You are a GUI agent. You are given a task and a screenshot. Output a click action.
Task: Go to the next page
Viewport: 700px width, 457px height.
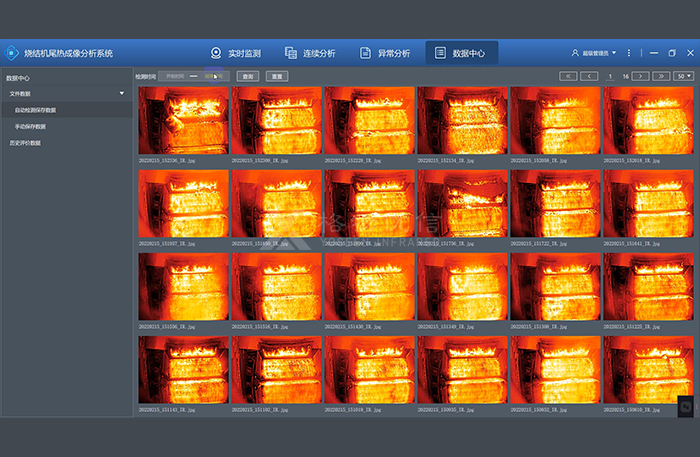click(x=643, y=76)
